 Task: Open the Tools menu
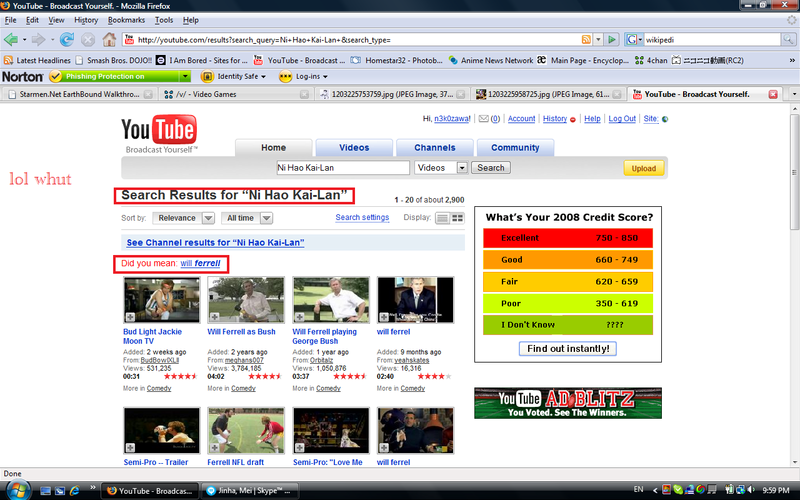(164, 20)
